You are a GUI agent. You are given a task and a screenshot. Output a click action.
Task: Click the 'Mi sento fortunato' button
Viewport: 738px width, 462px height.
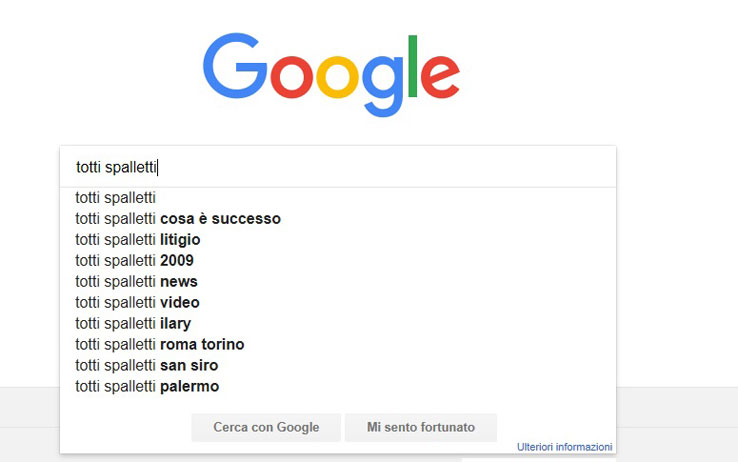421,427
